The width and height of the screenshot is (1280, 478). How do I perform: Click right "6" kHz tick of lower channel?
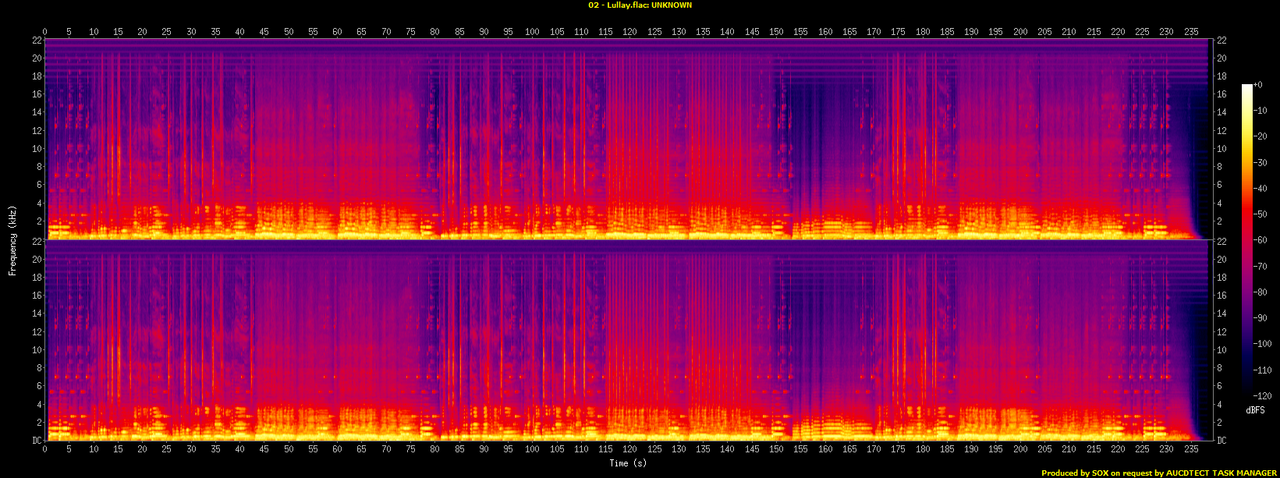(1219, 386)
